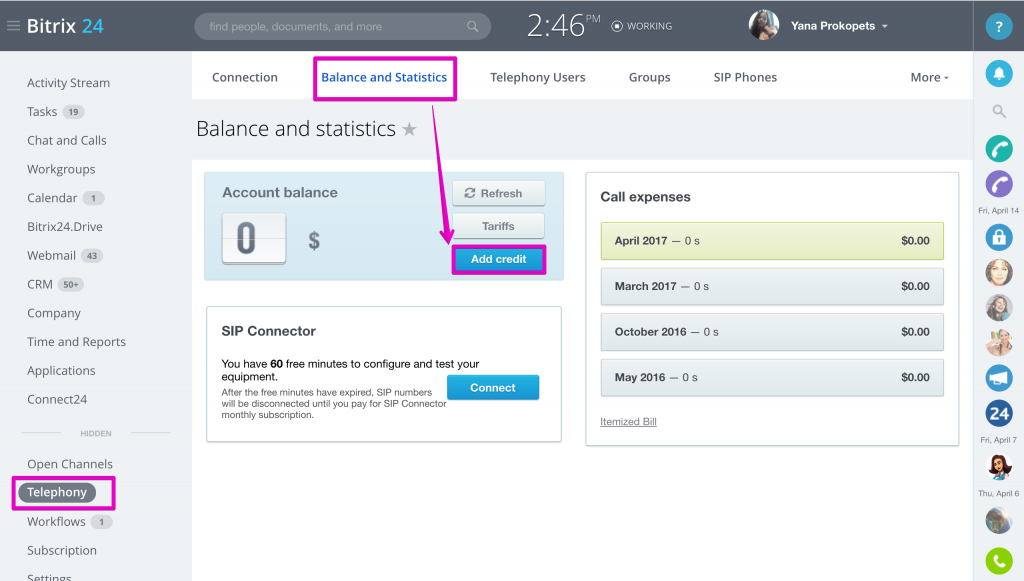
Task: Go to Chat and Calls
Action: (x=67, y=140)
